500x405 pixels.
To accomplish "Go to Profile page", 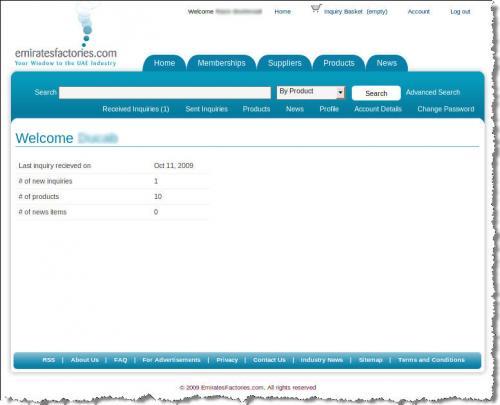I will click(x=329, y=109).
